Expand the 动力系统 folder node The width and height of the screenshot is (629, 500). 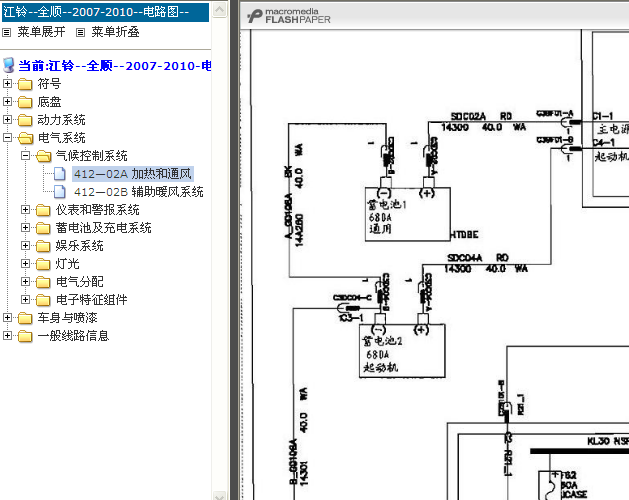(7, 120)
